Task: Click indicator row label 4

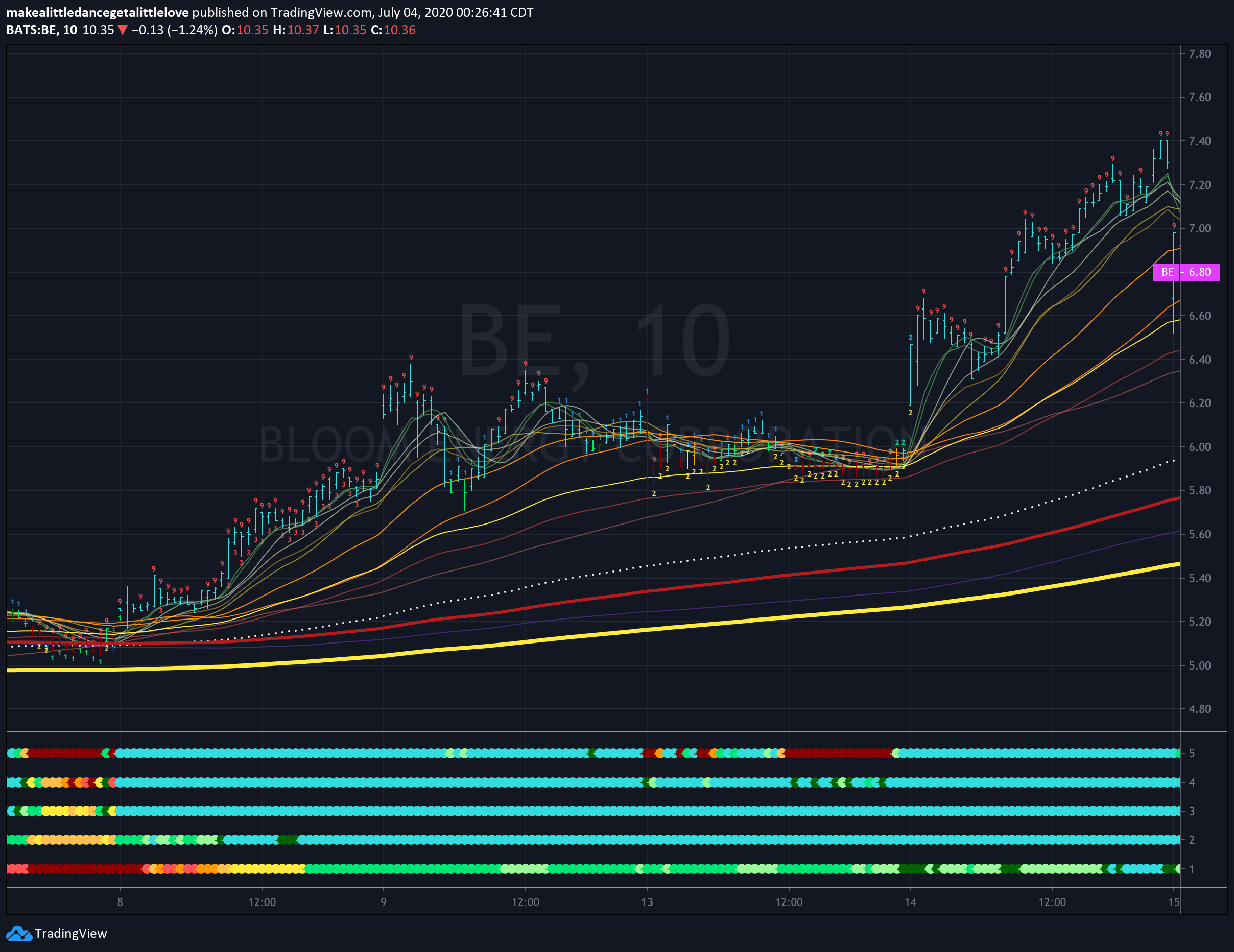Action: [x=1192, y=782]
